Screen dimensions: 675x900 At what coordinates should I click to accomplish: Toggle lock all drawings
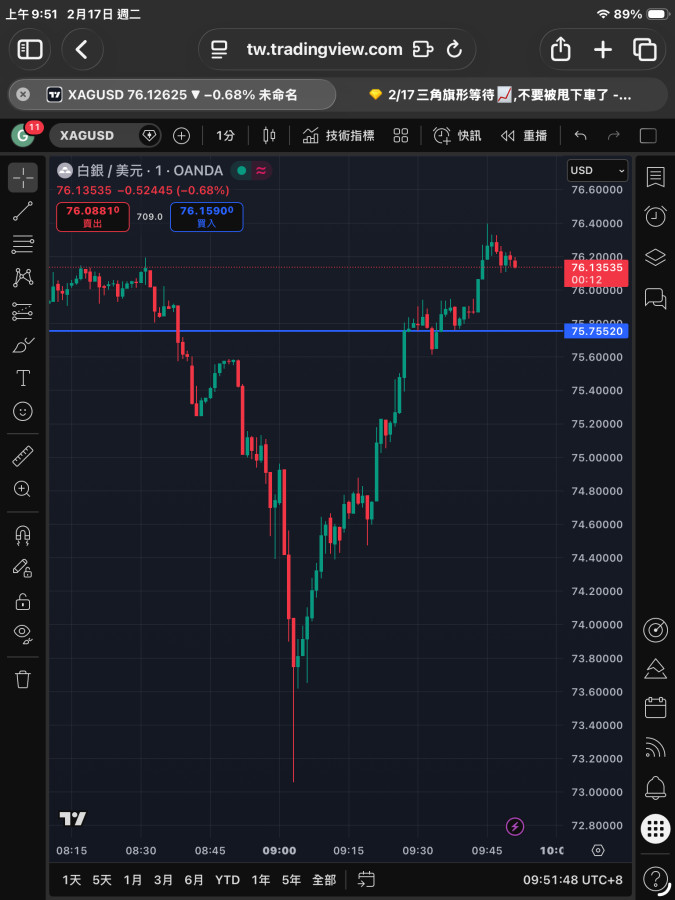pos(23,602)
